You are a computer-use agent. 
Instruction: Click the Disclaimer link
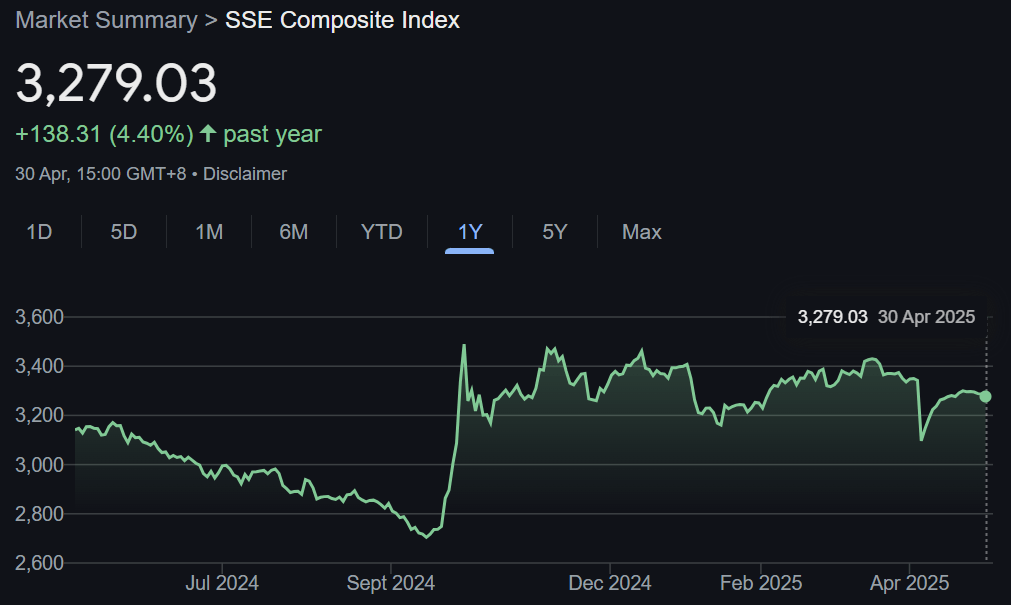243,173
